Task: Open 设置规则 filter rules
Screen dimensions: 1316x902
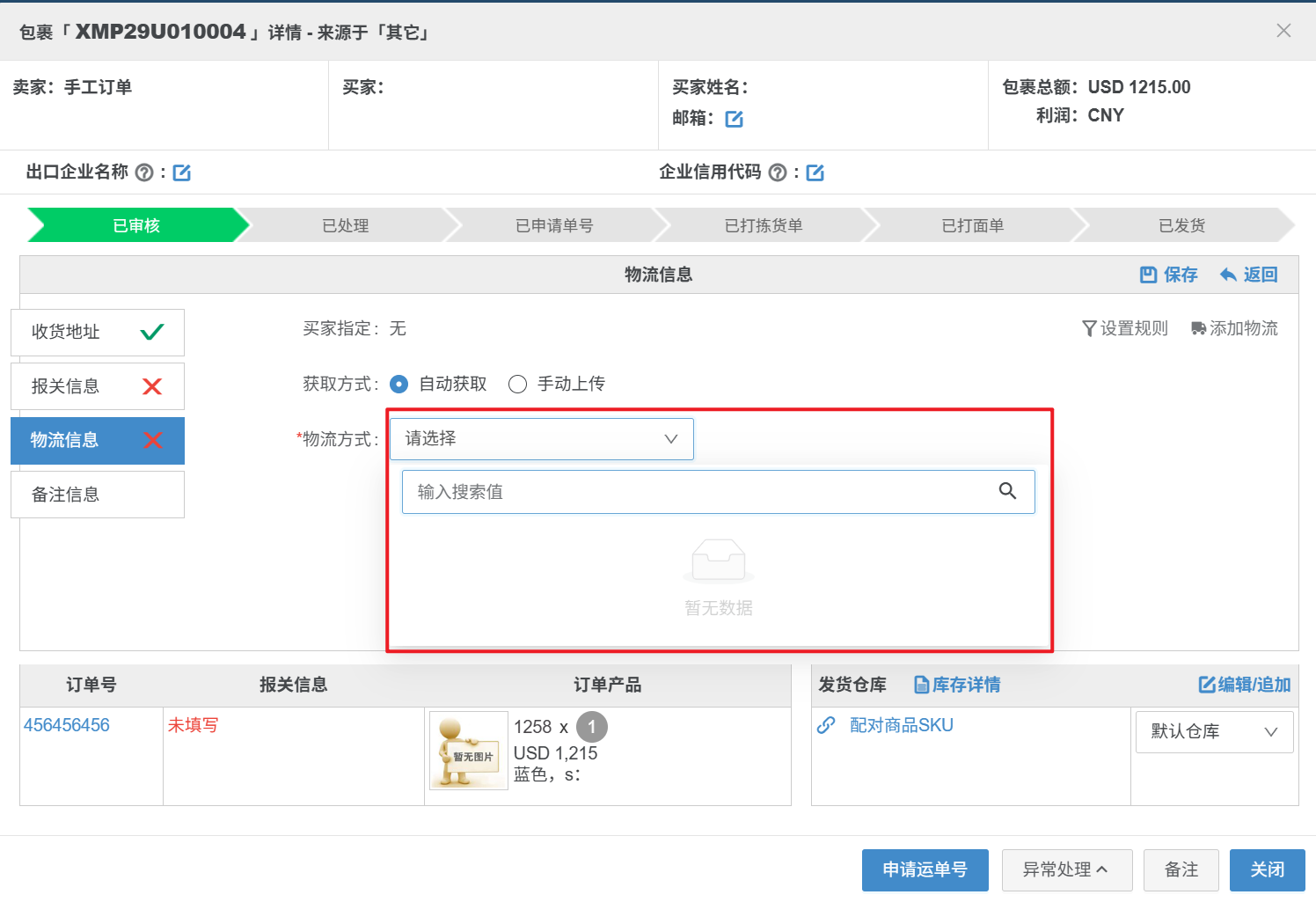Action: [x=1124, y=328]
